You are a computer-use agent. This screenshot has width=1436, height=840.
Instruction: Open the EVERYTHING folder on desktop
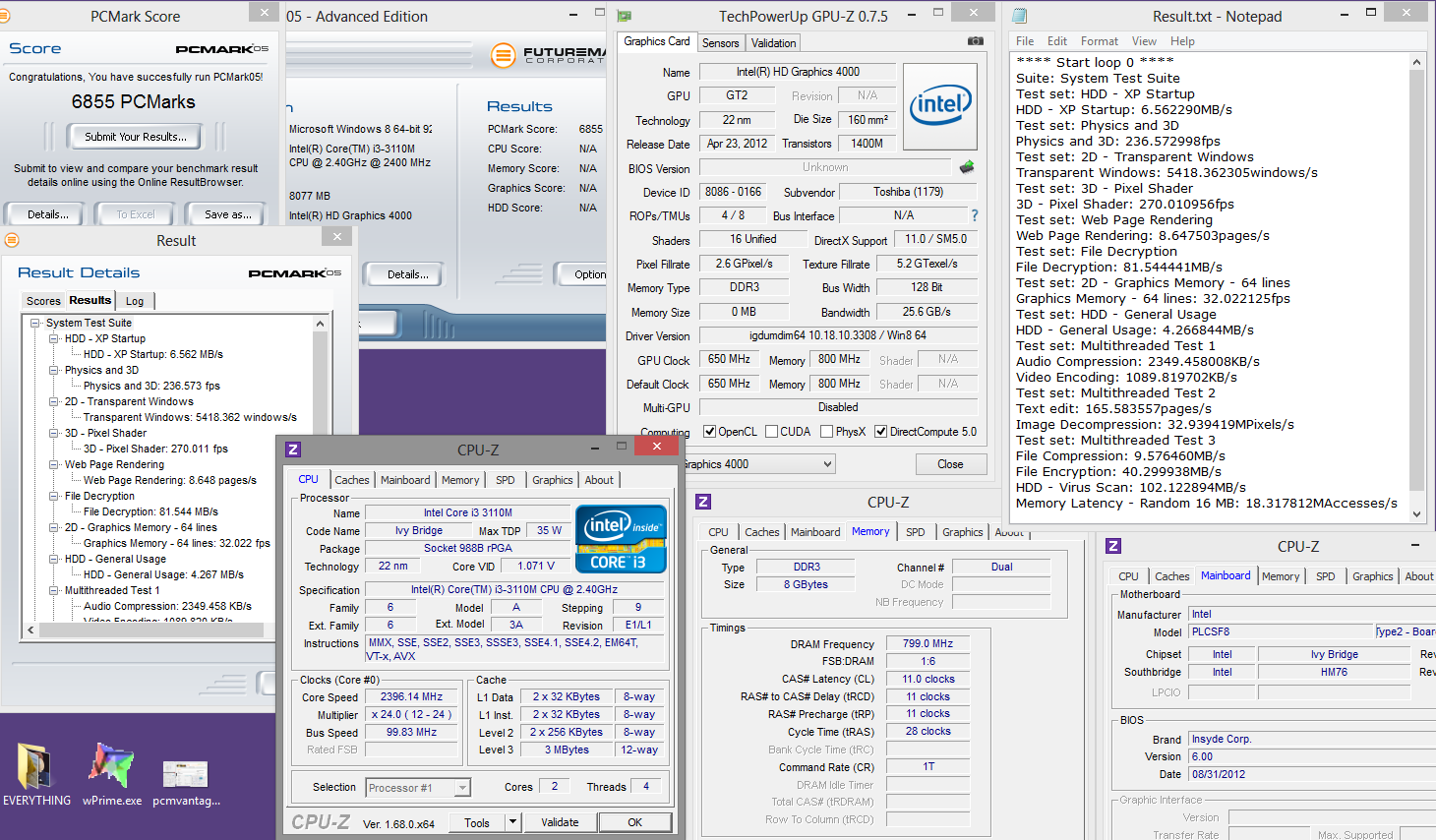pyautogui.click(x=36, y=774)
